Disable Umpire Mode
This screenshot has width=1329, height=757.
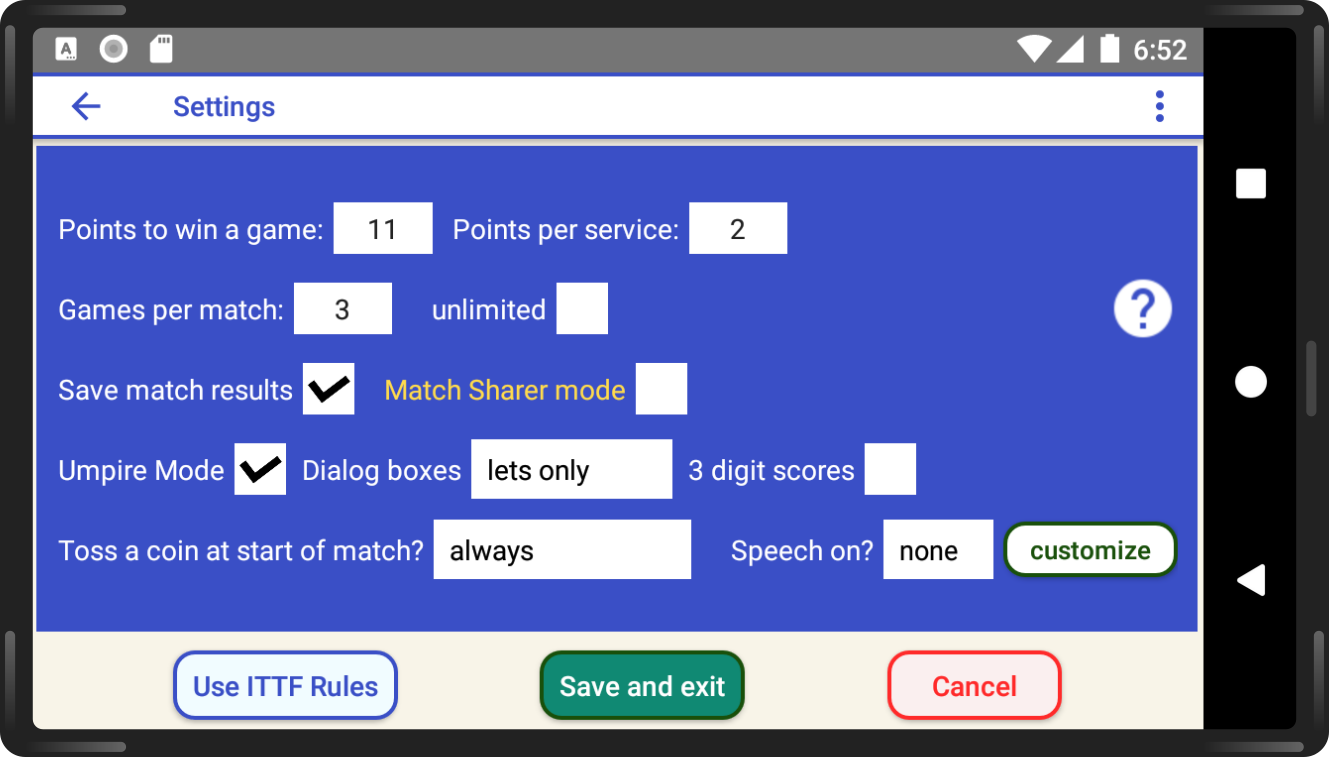point(260,469)
